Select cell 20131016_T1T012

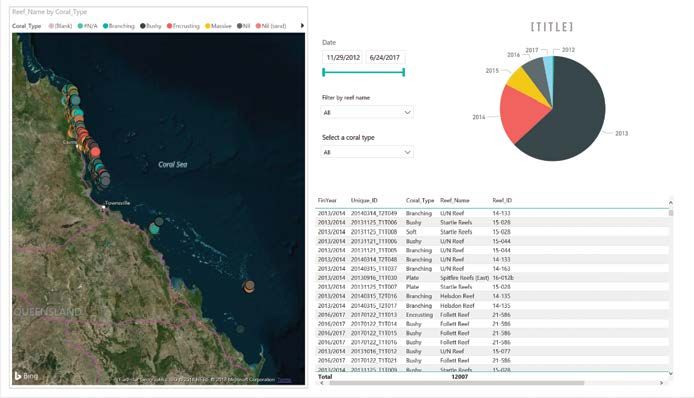(374, 352)
